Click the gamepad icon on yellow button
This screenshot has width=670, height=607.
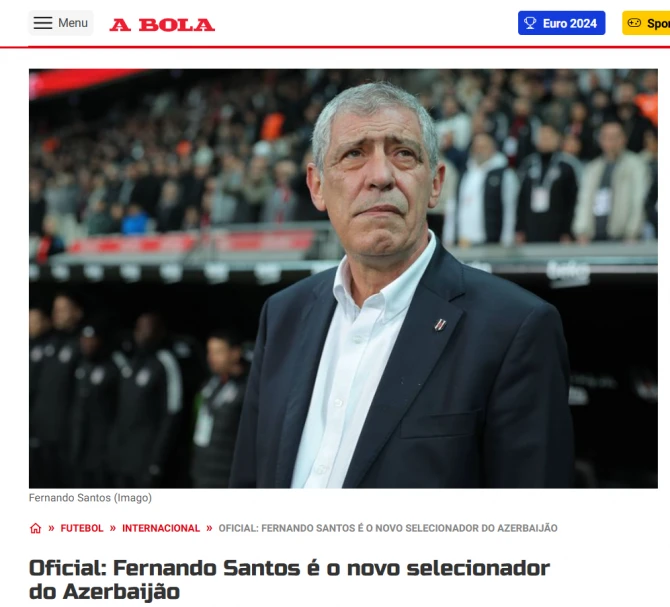(x=634, y=23)
